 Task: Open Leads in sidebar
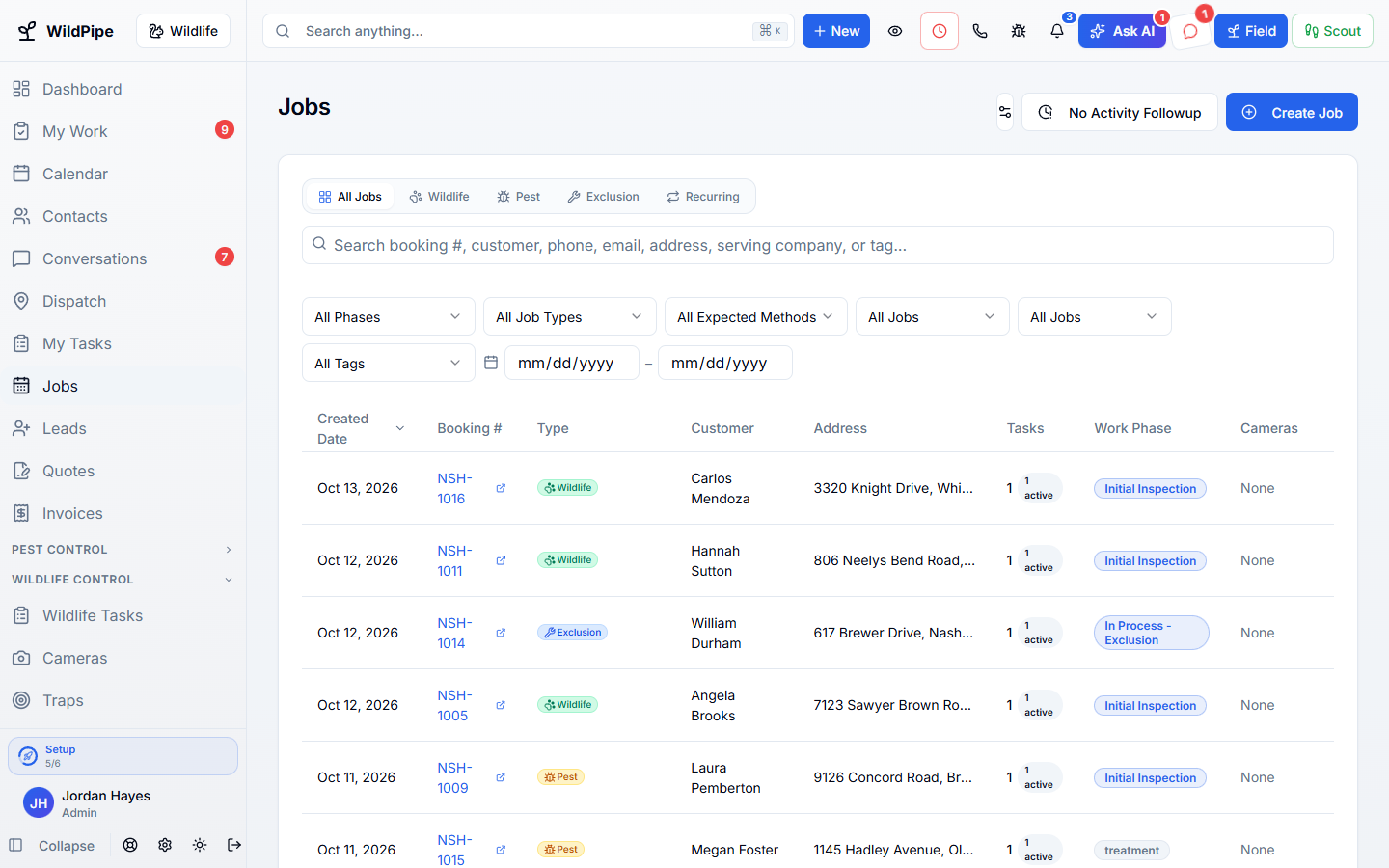(123, 428)
